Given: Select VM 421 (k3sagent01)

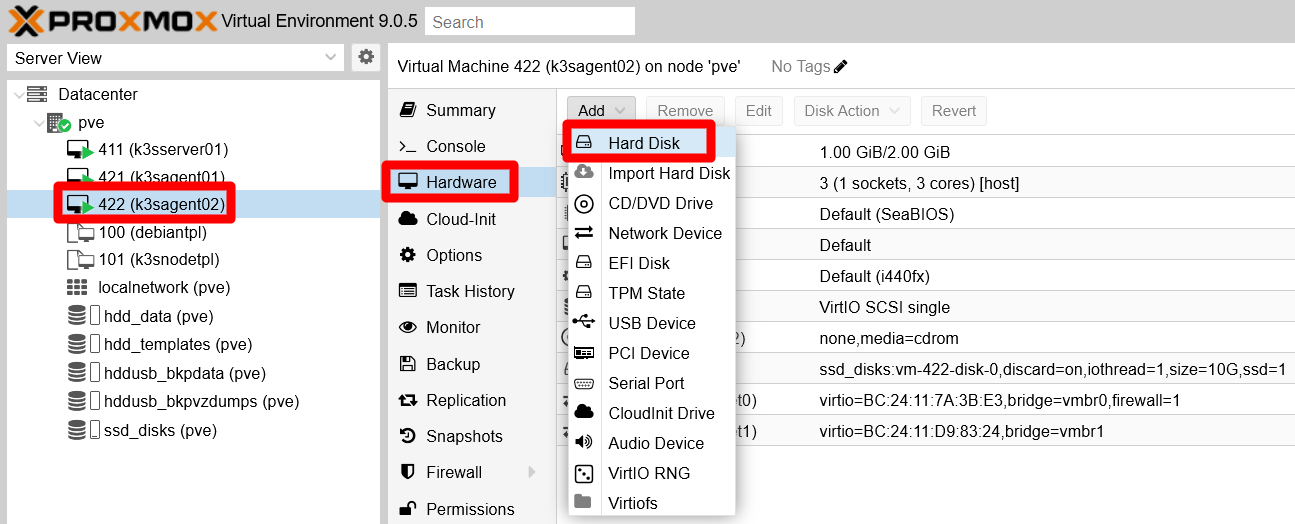Looking at the screenshot, I should pos(161,177).
